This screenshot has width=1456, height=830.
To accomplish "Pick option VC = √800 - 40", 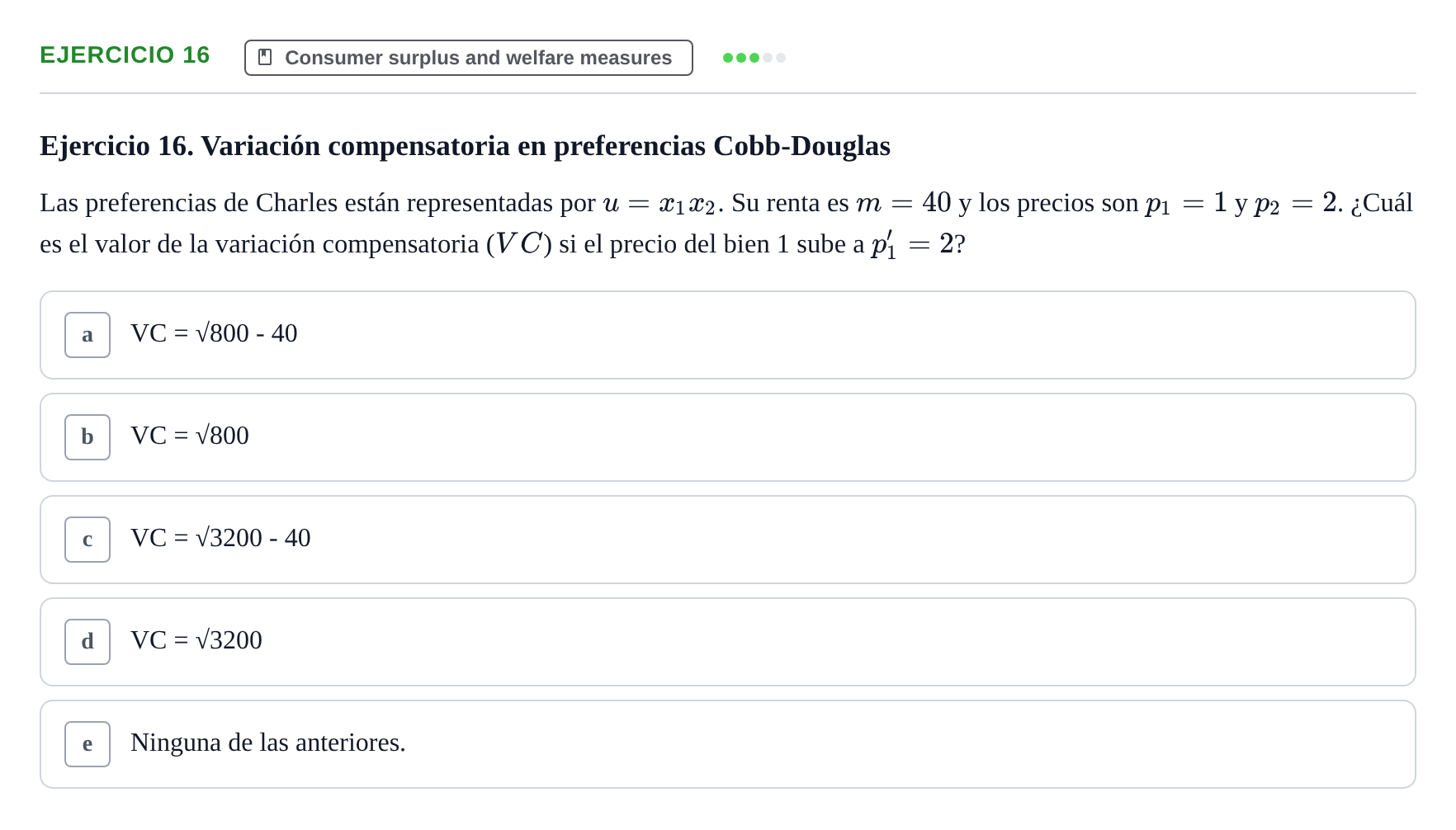I will pyautogui.click(x=728, y=335).
